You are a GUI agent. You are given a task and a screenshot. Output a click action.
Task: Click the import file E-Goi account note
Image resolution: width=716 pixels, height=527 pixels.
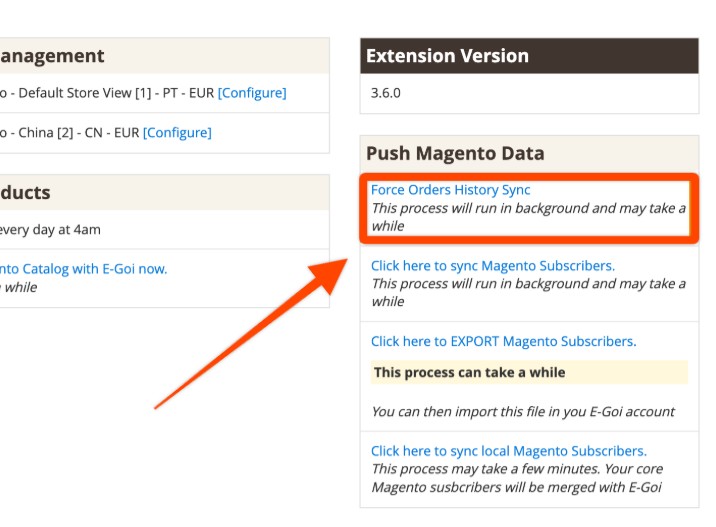point(522,411)
